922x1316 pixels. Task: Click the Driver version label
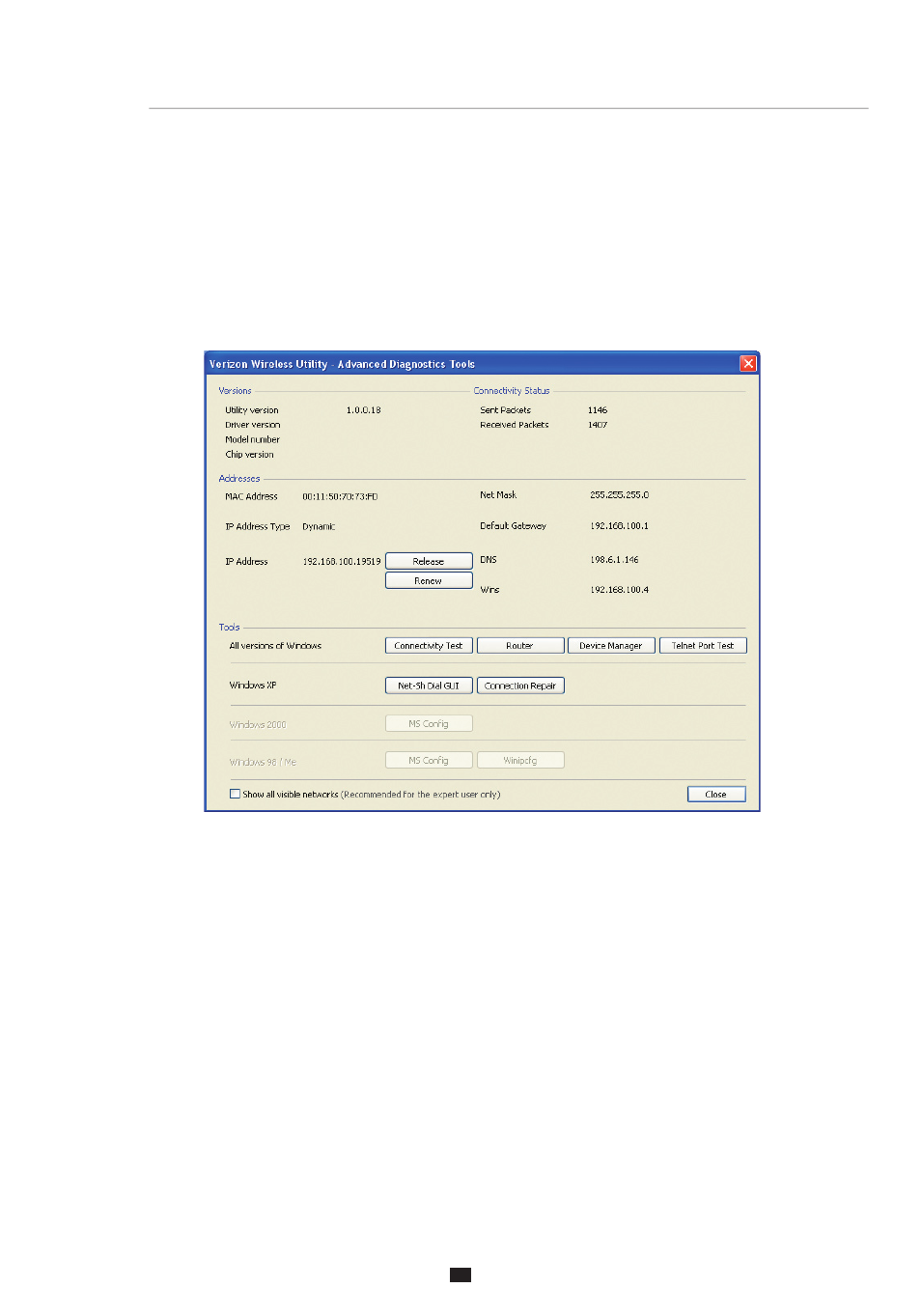coord(253,425)
